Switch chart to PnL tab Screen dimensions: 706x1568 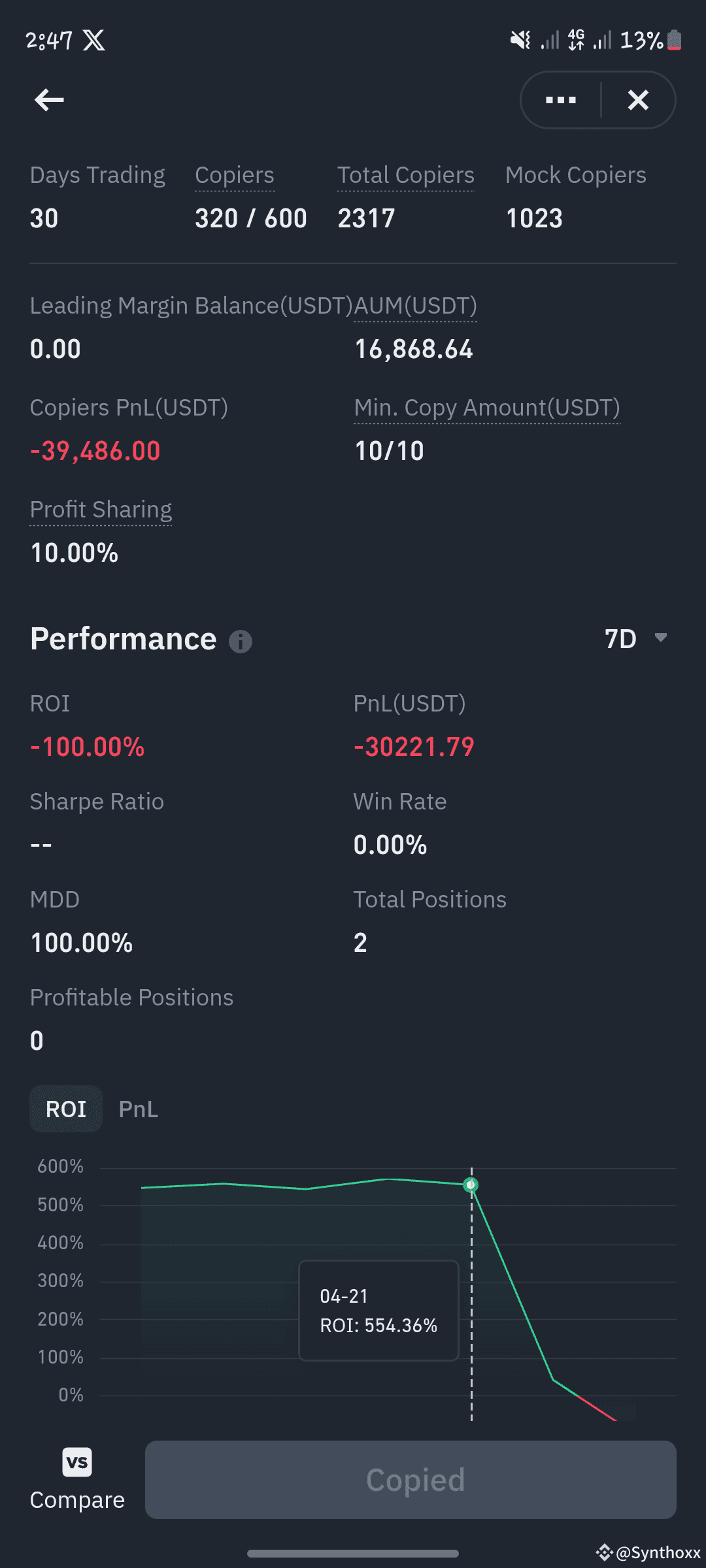(x=139, y=1109)
